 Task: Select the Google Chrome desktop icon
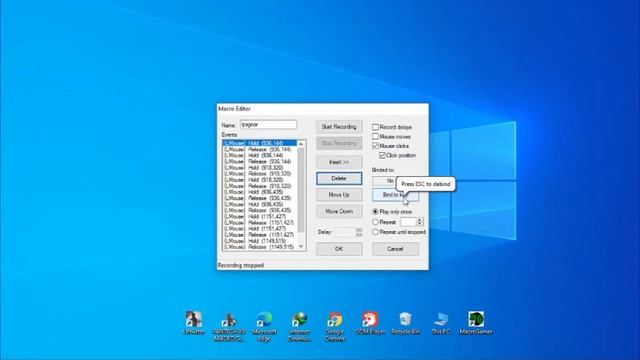click(x=335, y=327)
